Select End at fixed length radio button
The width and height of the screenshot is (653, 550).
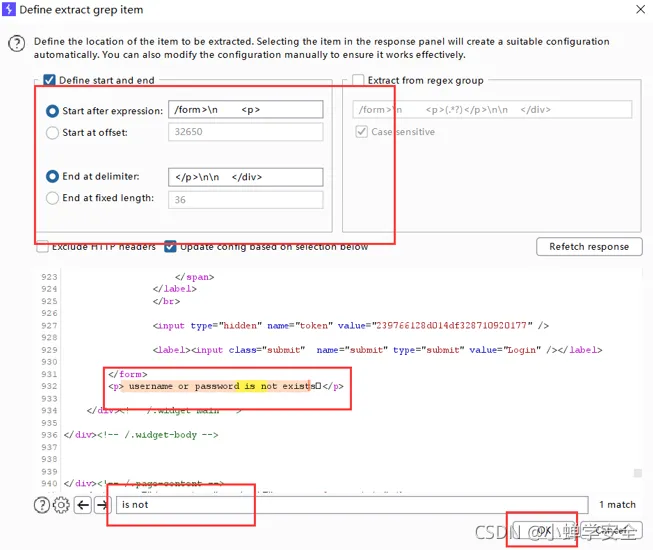tap(52, 198)
